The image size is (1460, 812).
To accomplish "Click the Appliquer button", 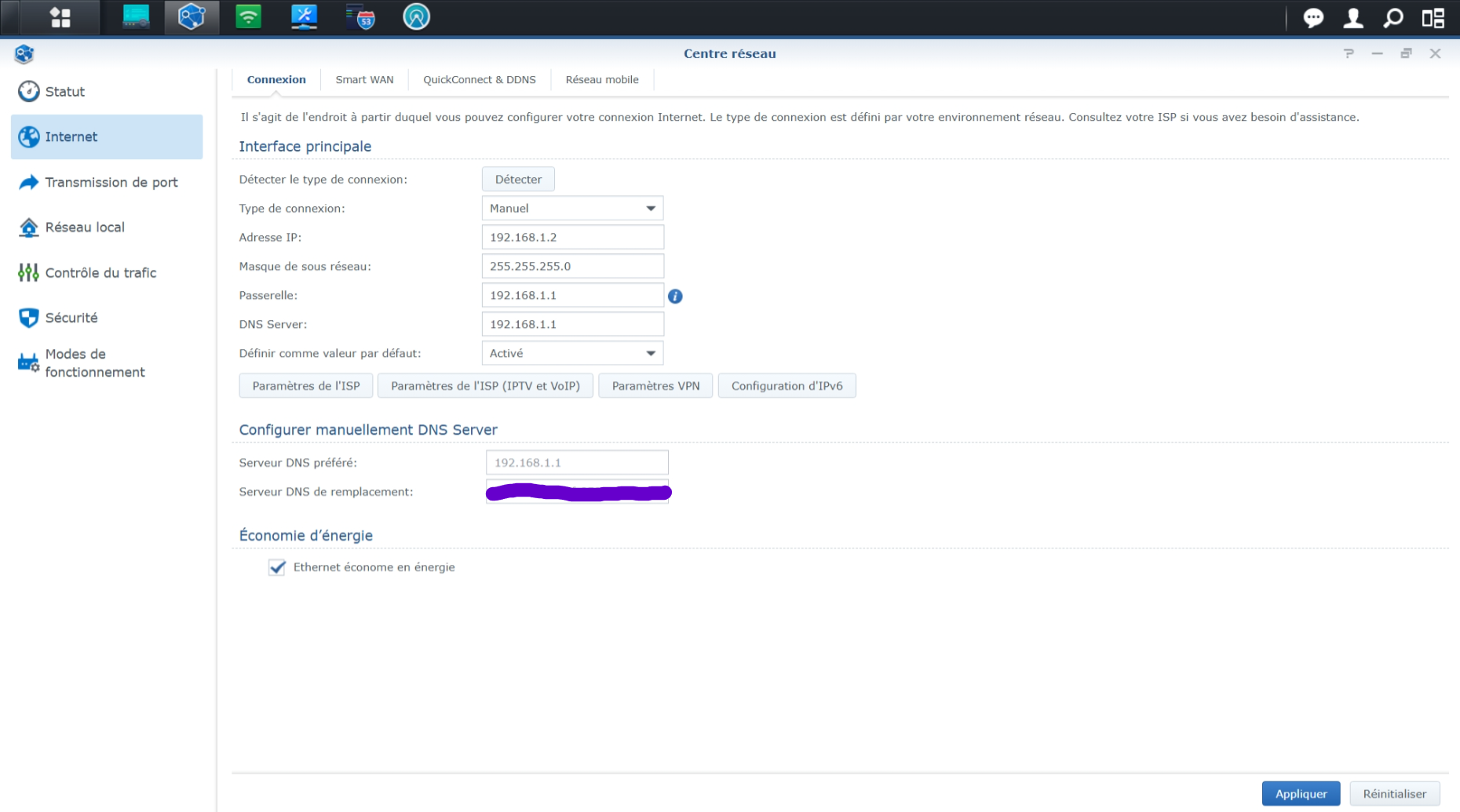I will tap(1301, 793).
